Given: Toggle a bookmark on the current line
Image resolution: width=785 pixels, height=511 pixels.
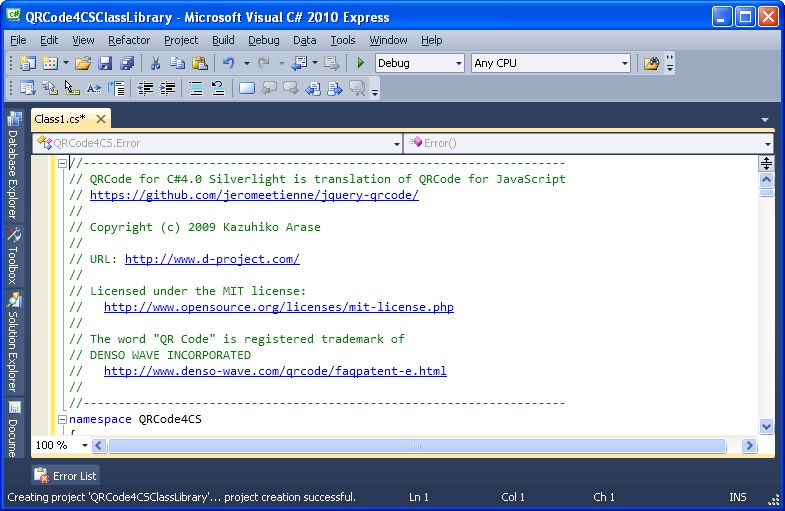Looking at the screenshot, I should point(246,89).
